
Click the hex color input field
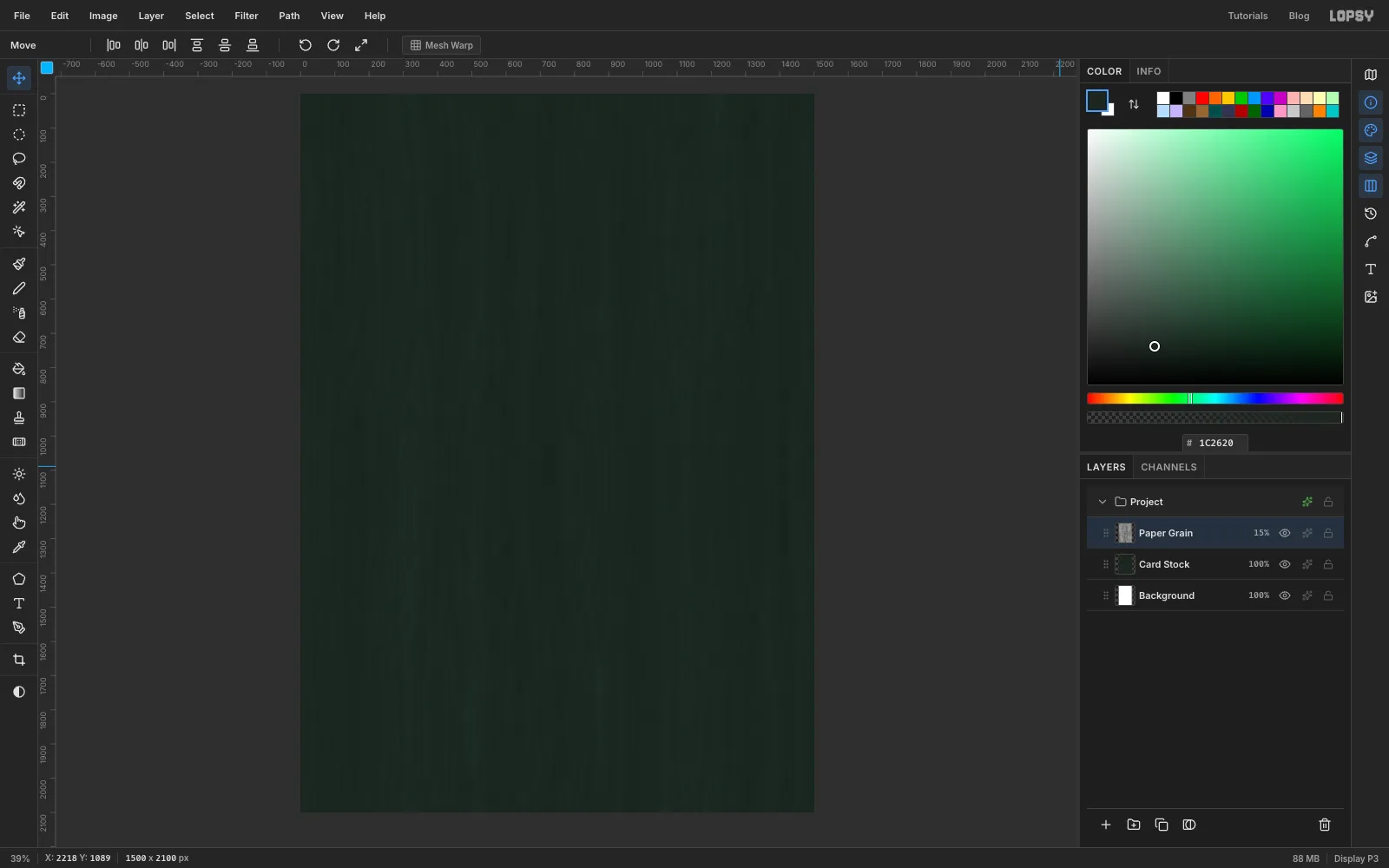(1215, 443)
